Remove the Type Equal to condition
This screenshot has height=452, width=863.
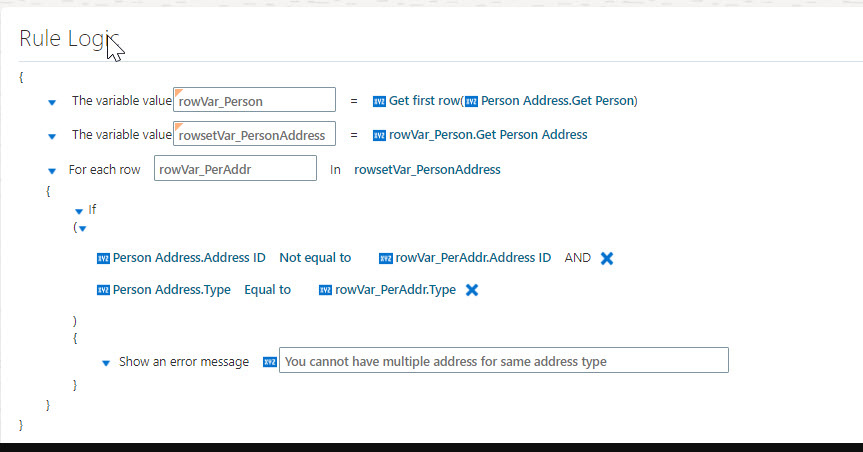[x=472, y=290]
